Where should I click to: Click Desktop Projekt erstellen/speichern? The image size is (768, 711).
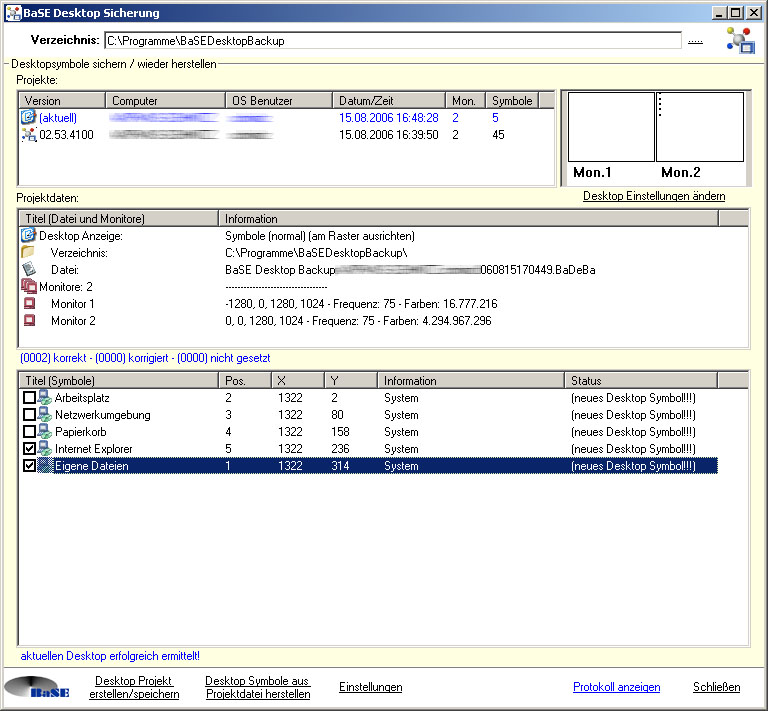click(x=134, y=687)
